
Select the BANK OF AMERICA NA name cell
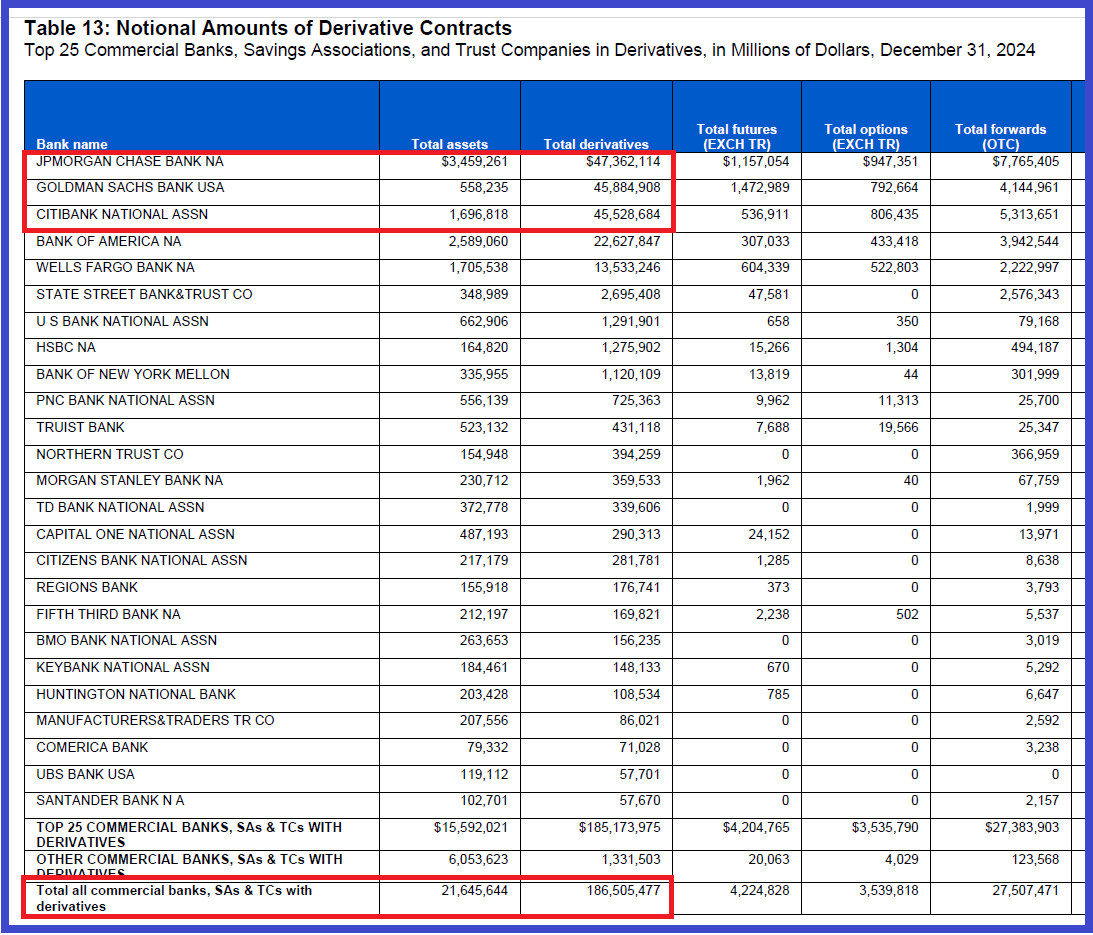tap(109, 241)
